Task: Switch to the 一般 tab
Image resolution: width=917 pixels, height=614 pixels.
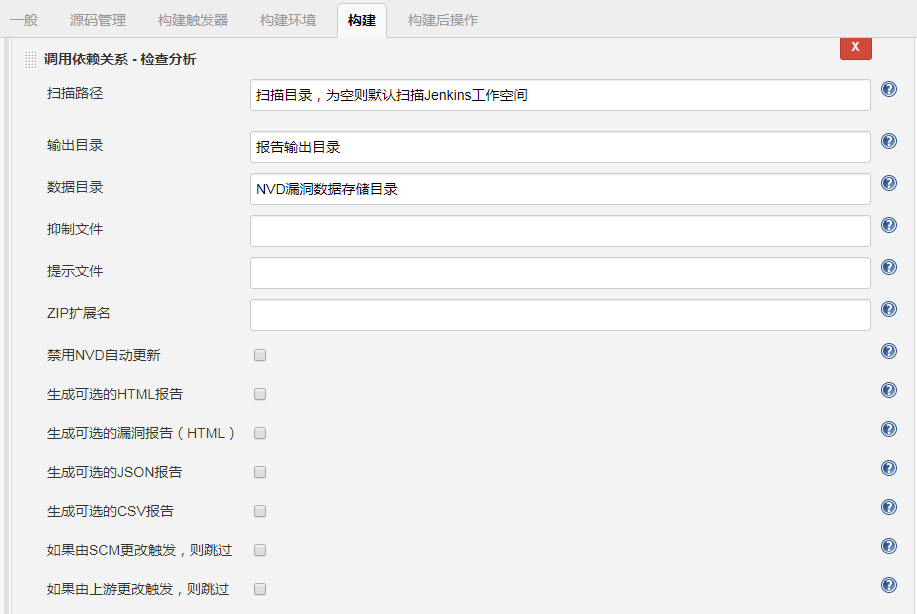Action: (x=24, y=20)
